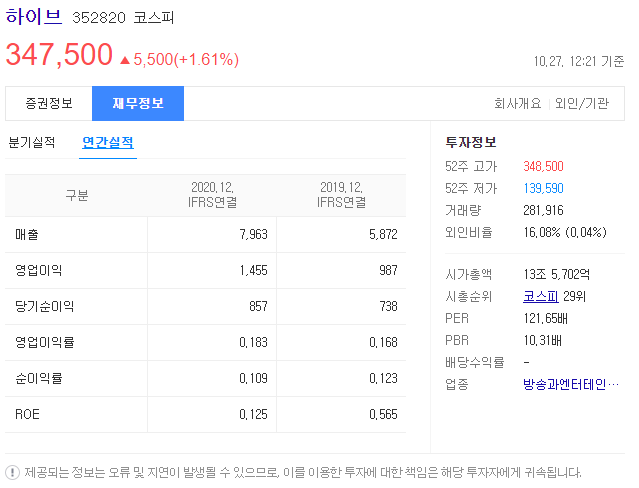
Task: Select the 재무정보 tab
Action: (138, 104)
